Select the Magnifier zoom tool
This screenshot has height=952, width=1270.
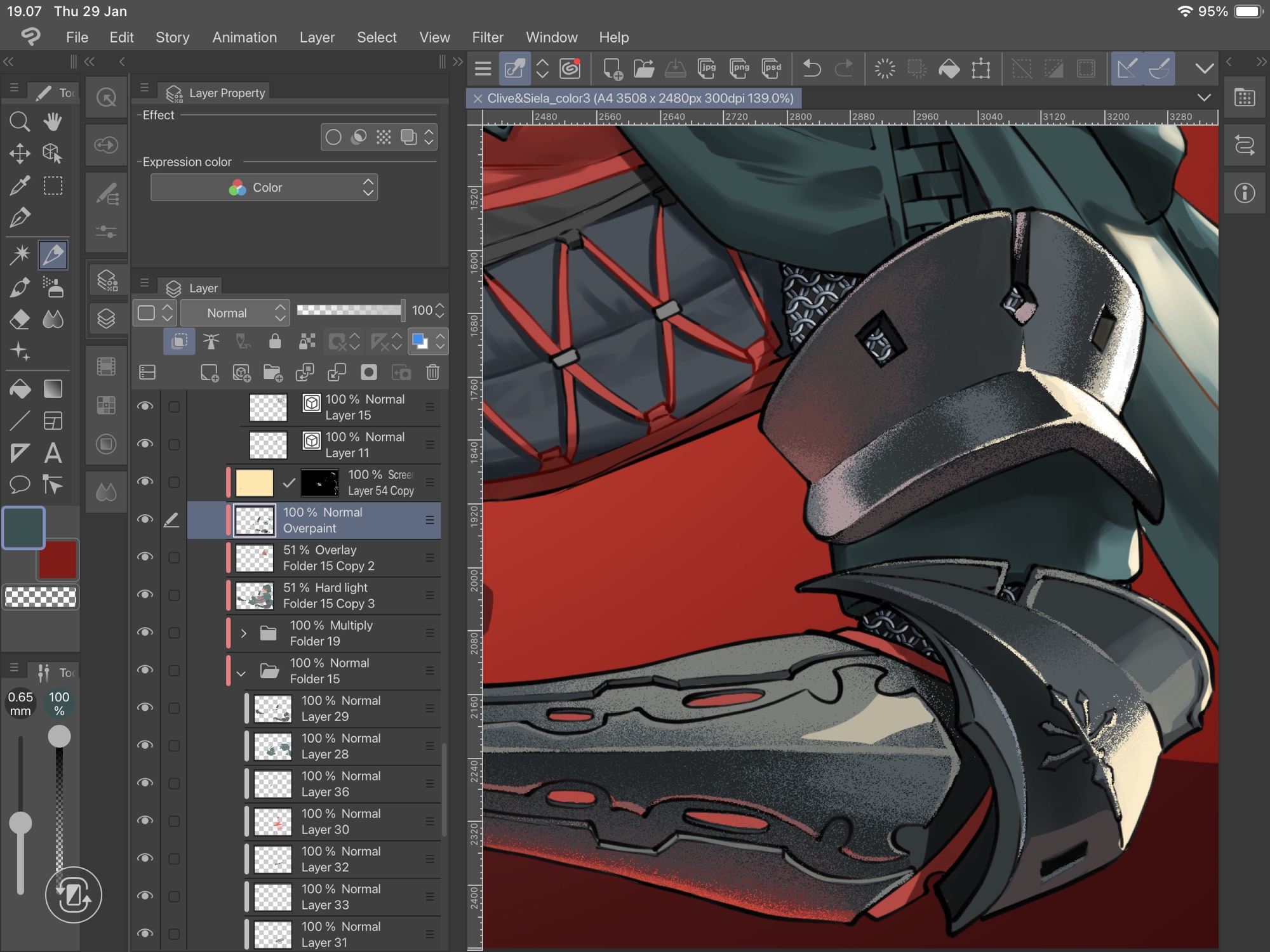tap(19, 121)
